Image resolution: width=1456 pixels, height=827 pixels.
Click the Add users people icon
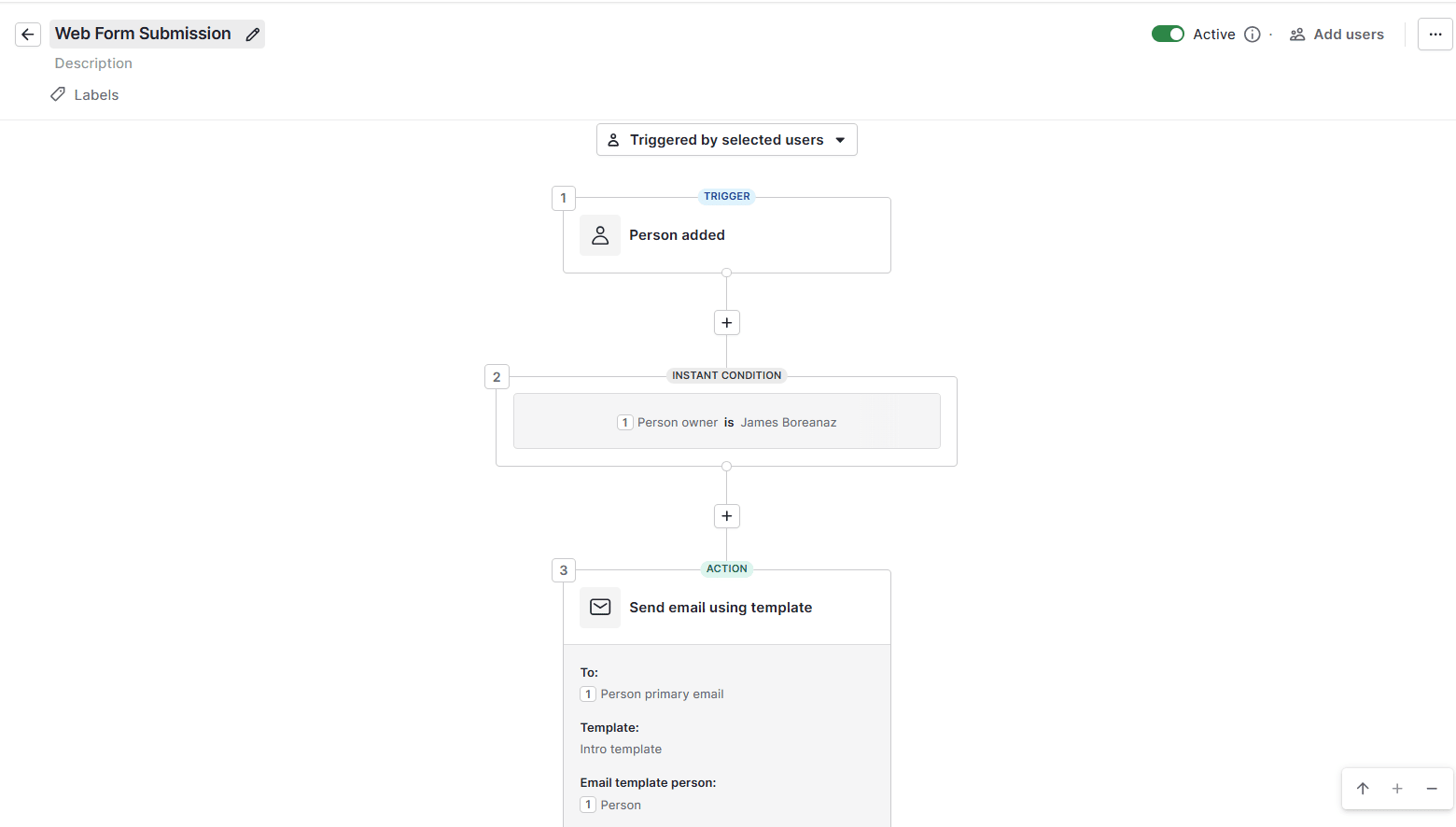pos(1297,34)
